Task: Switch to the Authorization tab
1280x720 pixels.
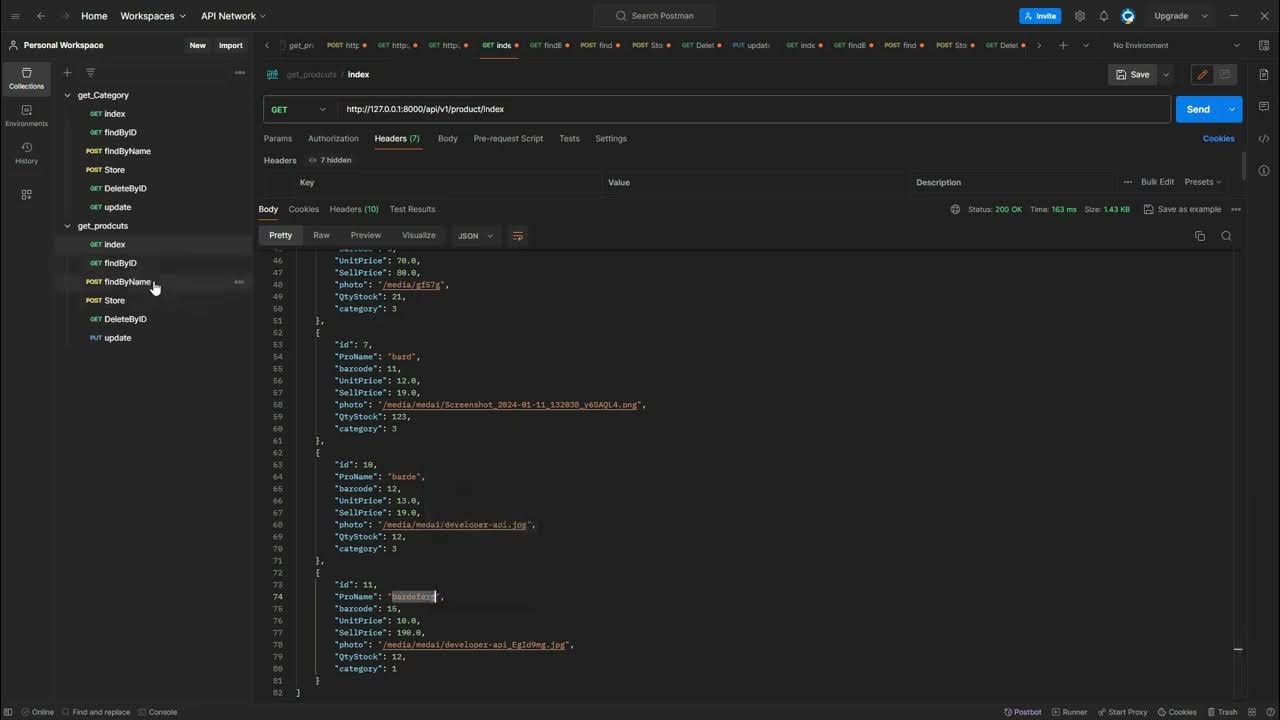Action: [x=333, y=138]
